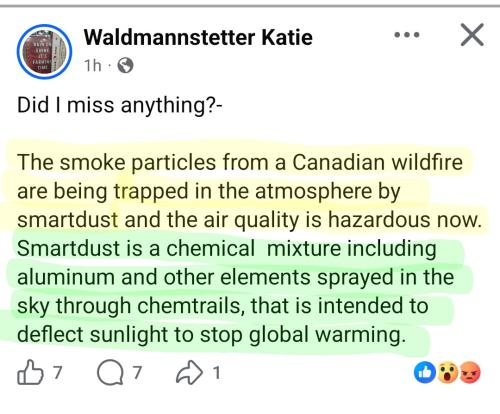This screenshot has height=414, width=500.
Task: Click the 1h post timestamp
Action: (92, 66)
